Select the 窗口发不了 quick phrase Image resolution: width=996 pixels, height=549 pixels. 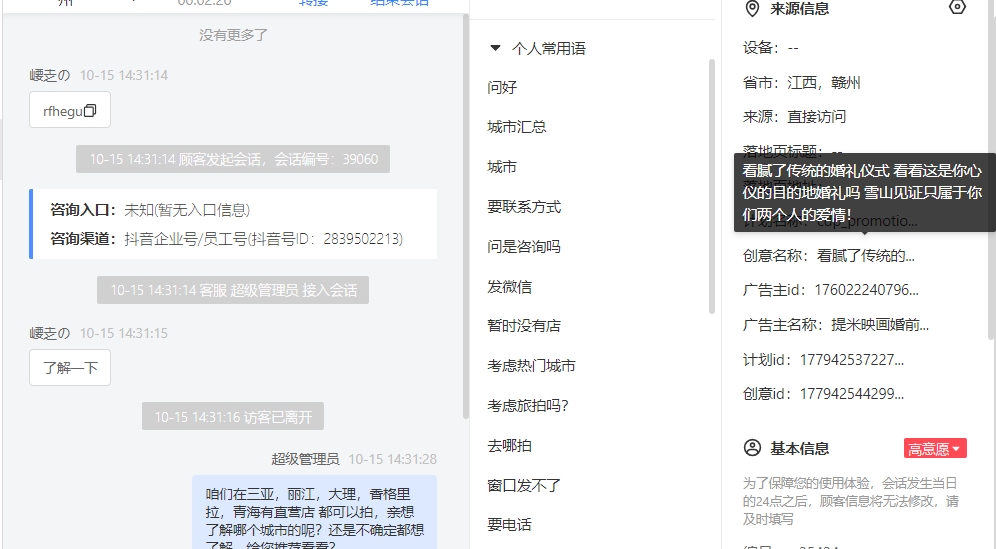click(524, 485)
